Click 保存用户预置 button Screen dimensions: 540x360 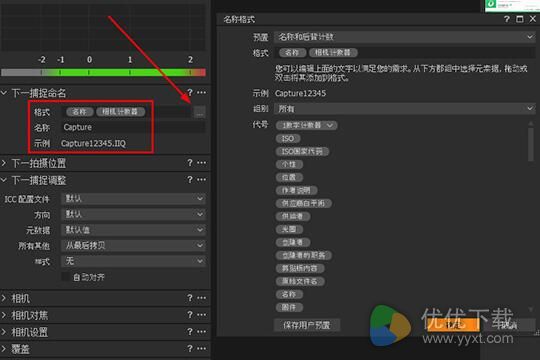(x=307, y=325)
